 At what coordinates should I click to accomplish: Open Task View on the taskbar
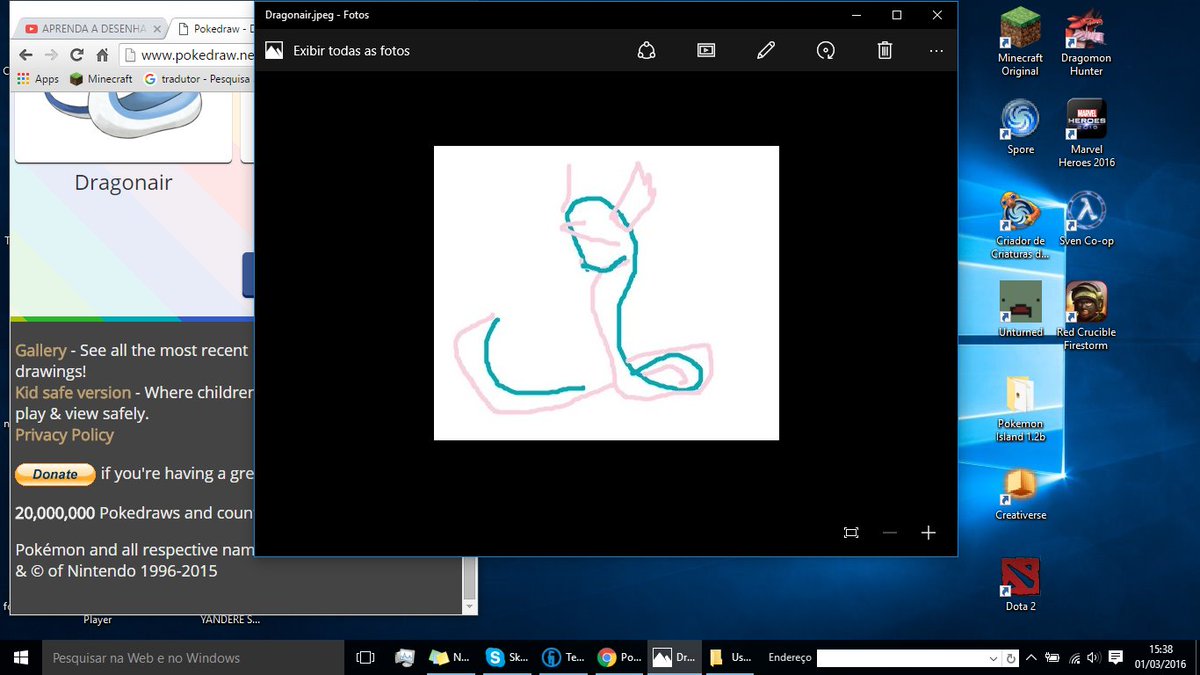365,657
